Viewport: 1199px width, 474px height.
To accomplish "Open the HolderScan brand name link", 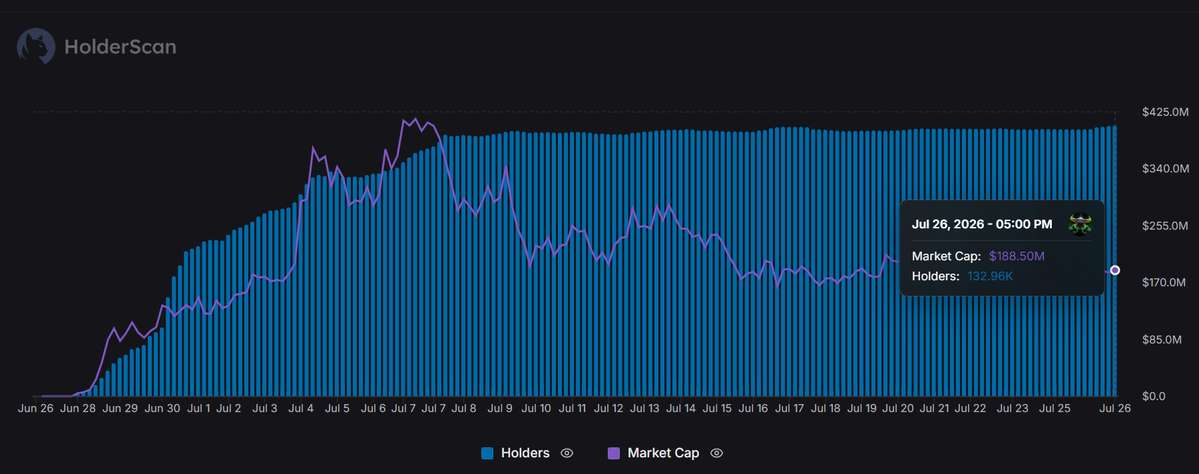I will (x=120, y=47).
